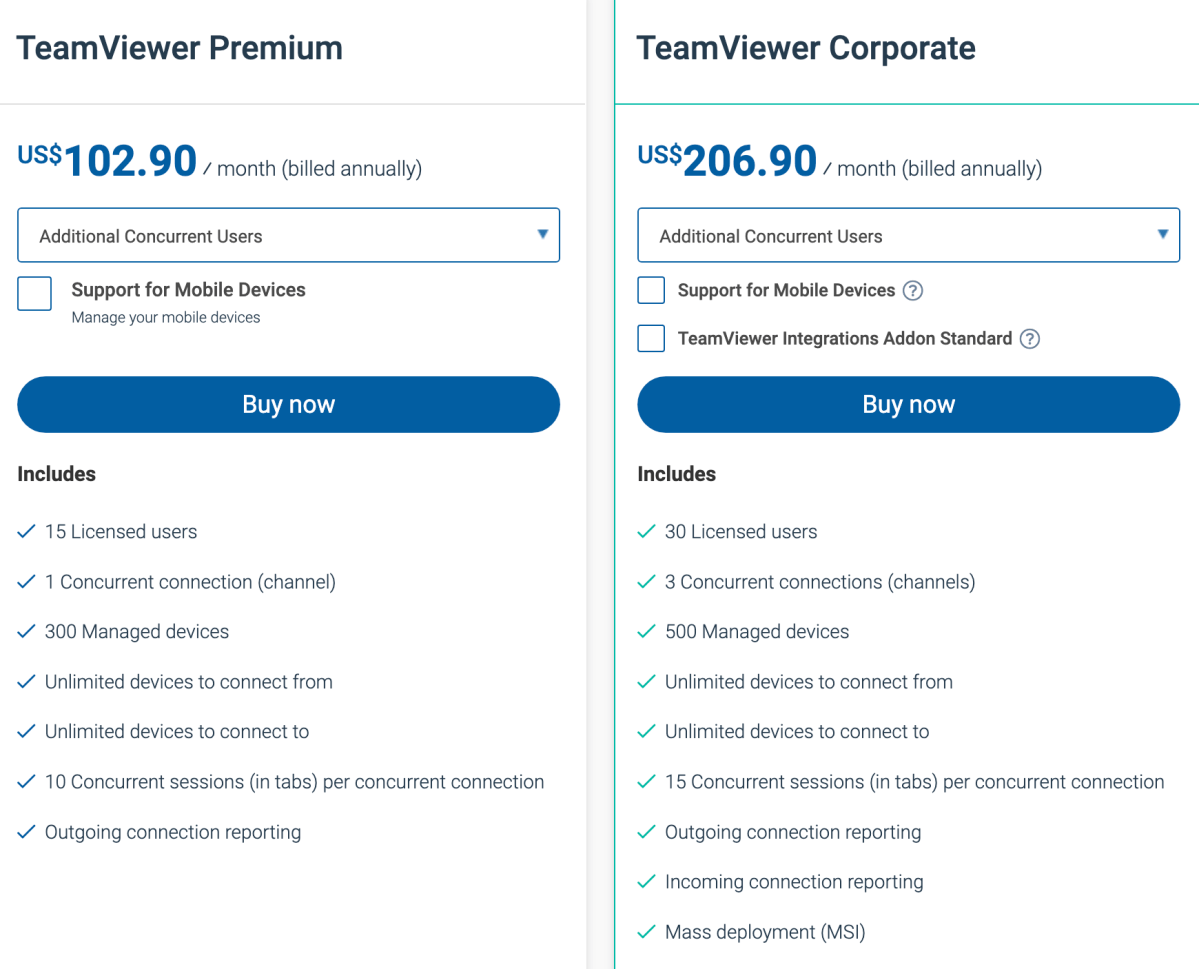This screenshot has width=1199, height=969.
Task: Open Corporate Additional Concurrent Users dropdown
Action: 908,235
